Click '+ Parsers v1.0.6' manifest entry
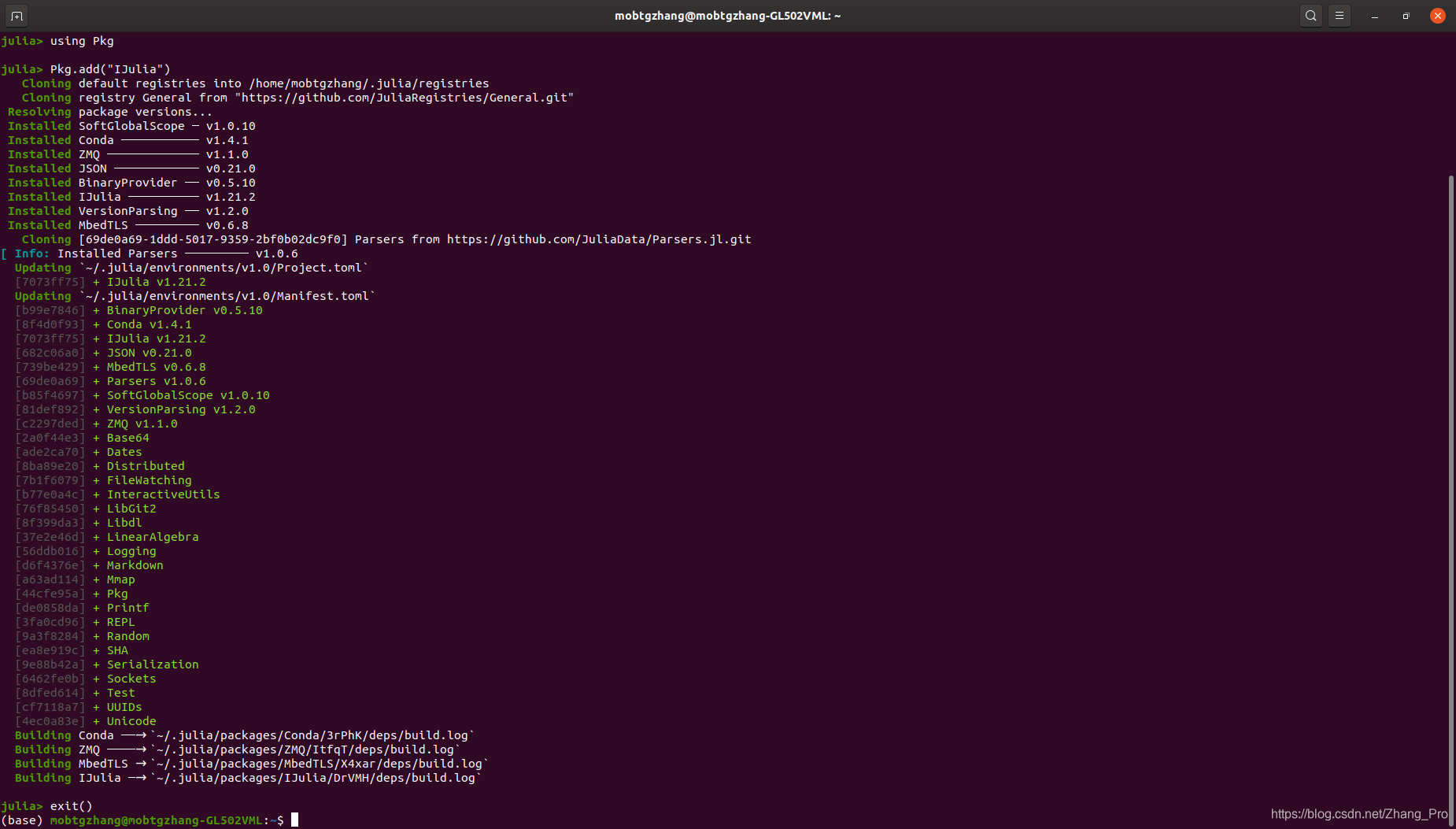 [150, 381]
